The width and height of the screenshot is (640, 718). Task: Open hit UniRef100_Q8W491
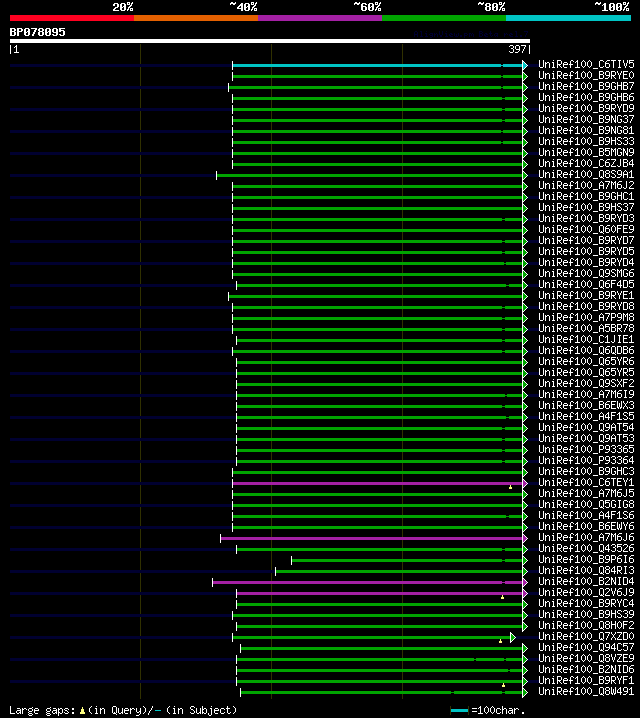click(x=586, y=691)
